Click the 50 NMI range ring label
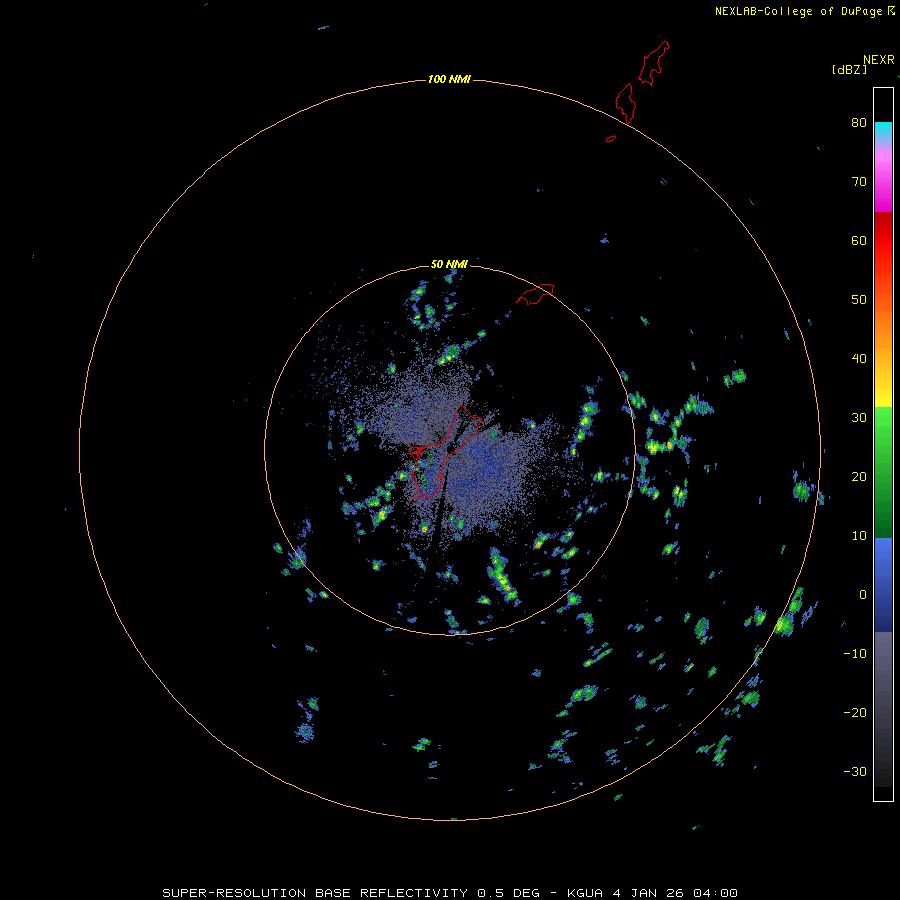This screenshot has width=900, height=900. (x=449, y=264)
